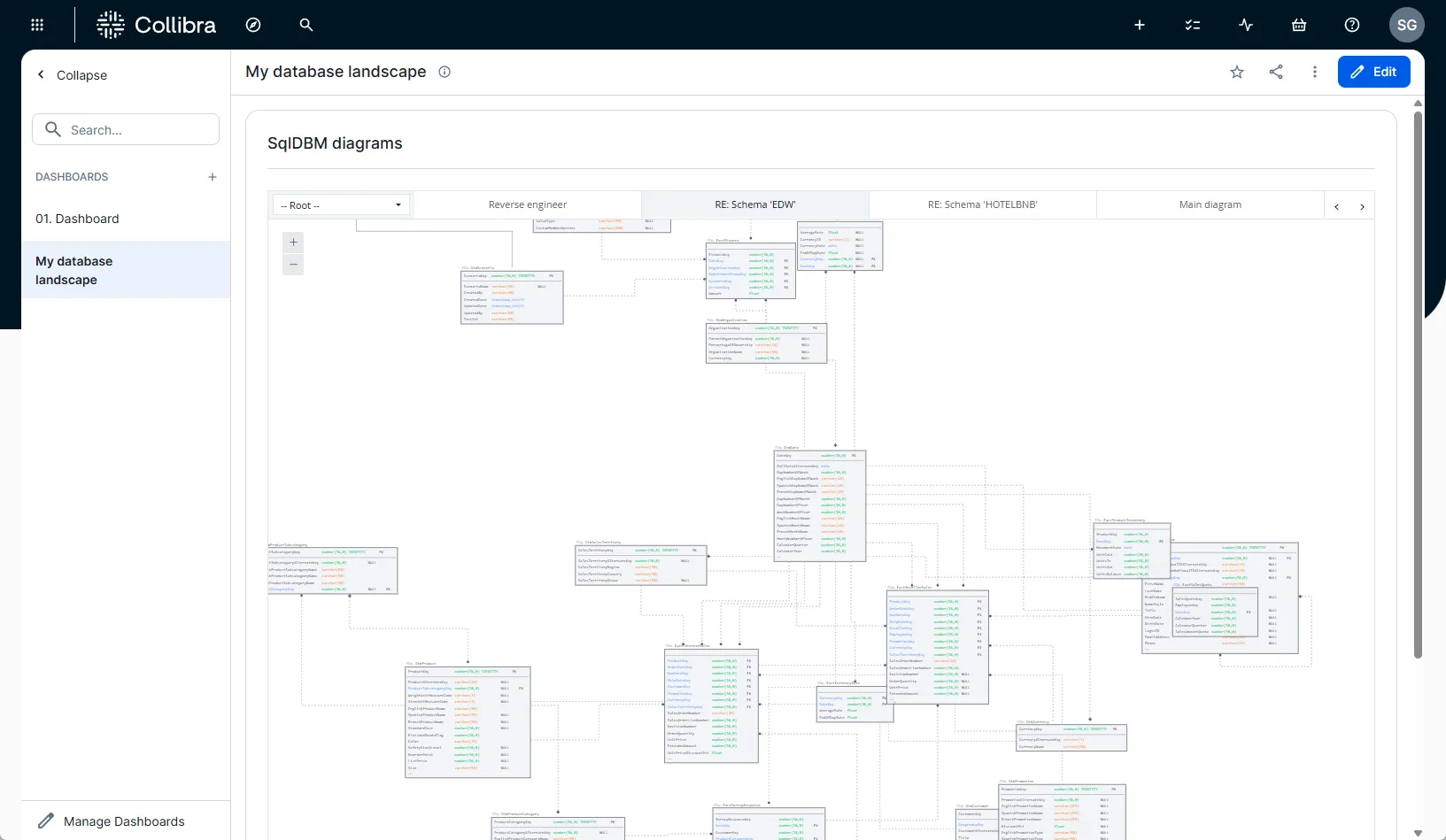The height and width of the screenshot is (840, 1446).
Task: Click the plus create icon in header
Action: [1140, 25]
